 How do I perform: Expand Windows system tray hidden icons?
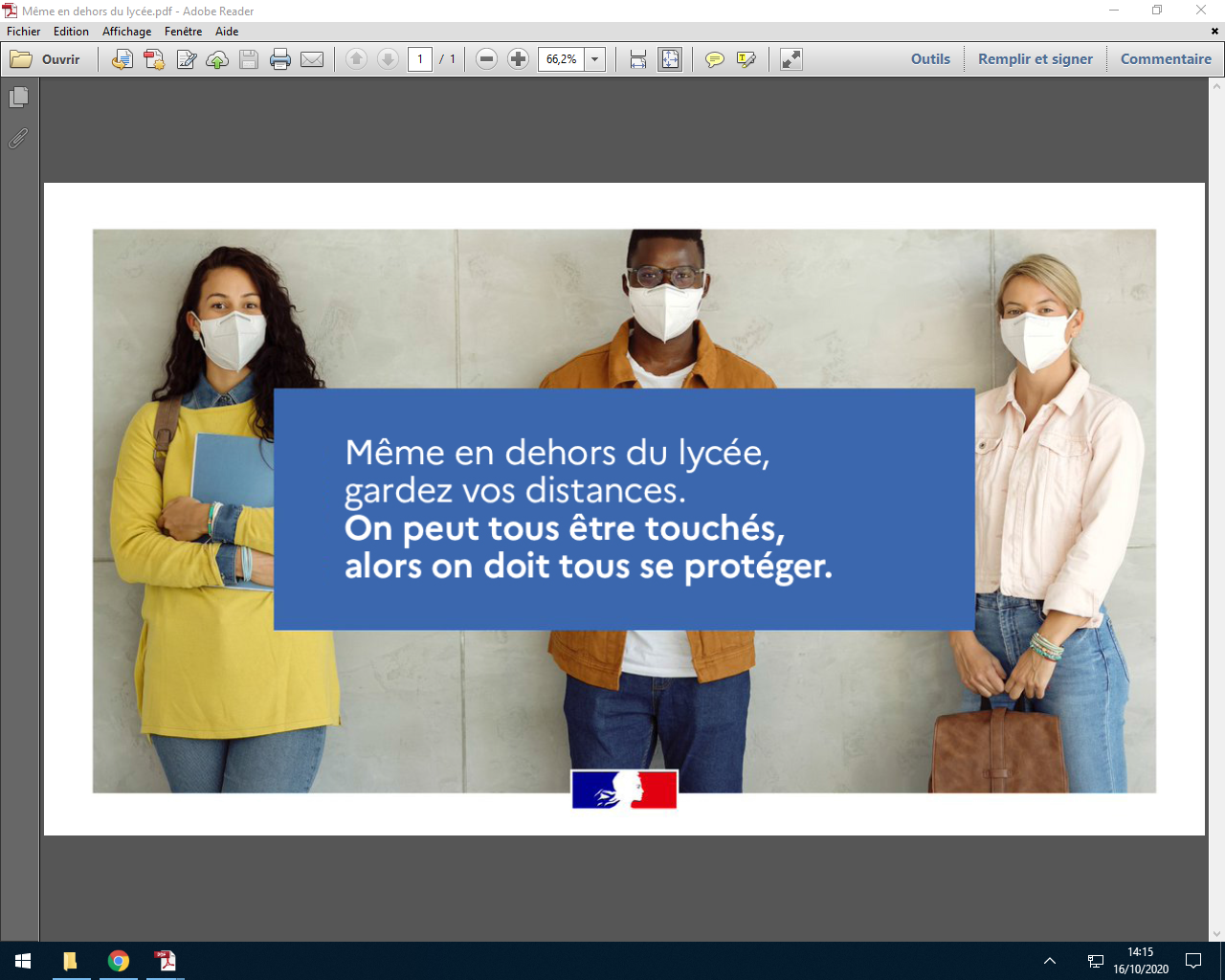pyautogui.click(x=1050, y=961)
